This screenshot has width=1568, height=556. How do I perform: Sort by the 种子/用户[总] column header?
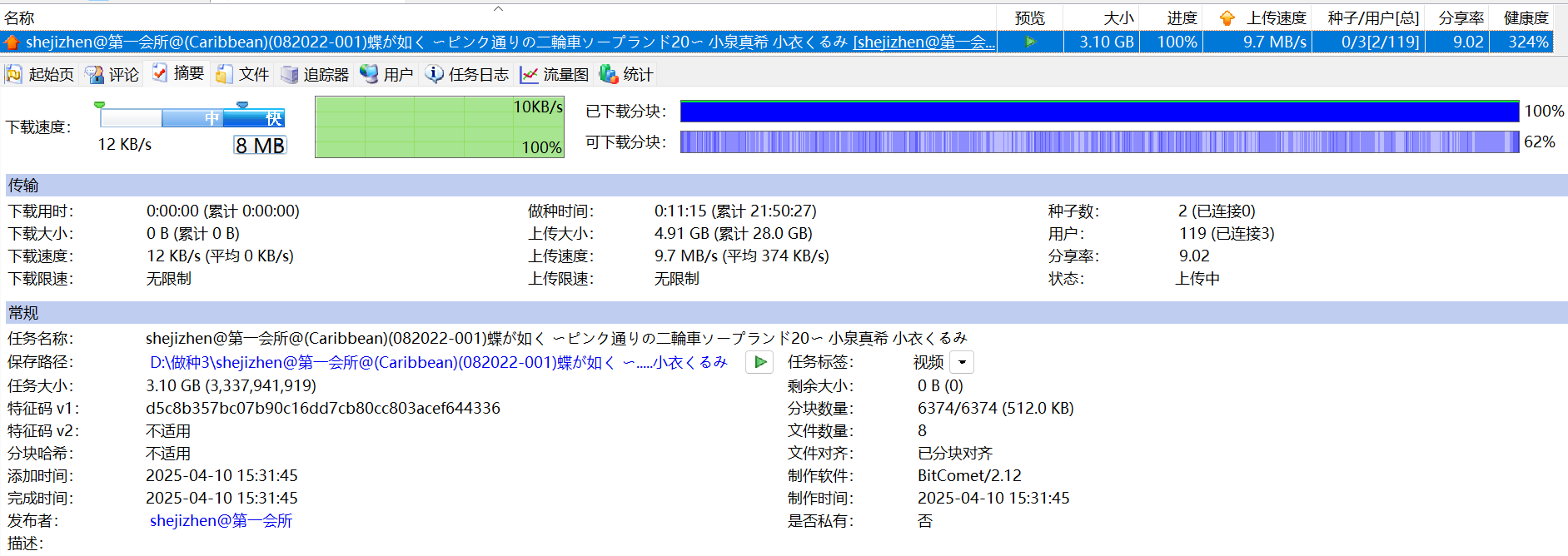(1369, 17)
